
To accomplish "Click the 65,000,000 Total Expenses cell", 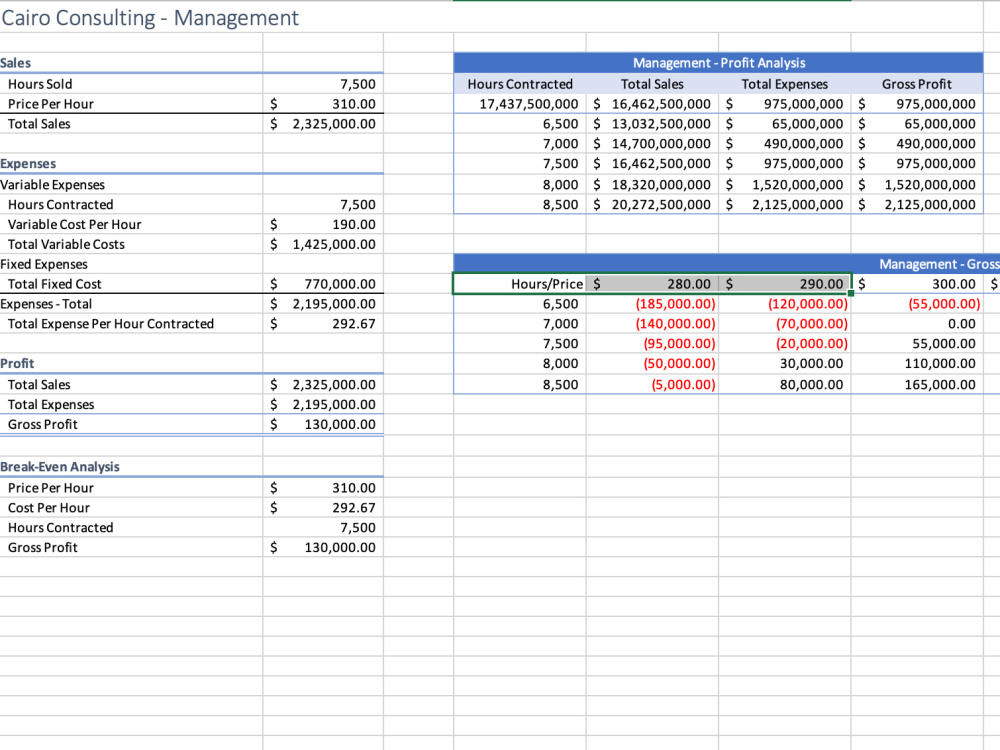I will [784, 124].
